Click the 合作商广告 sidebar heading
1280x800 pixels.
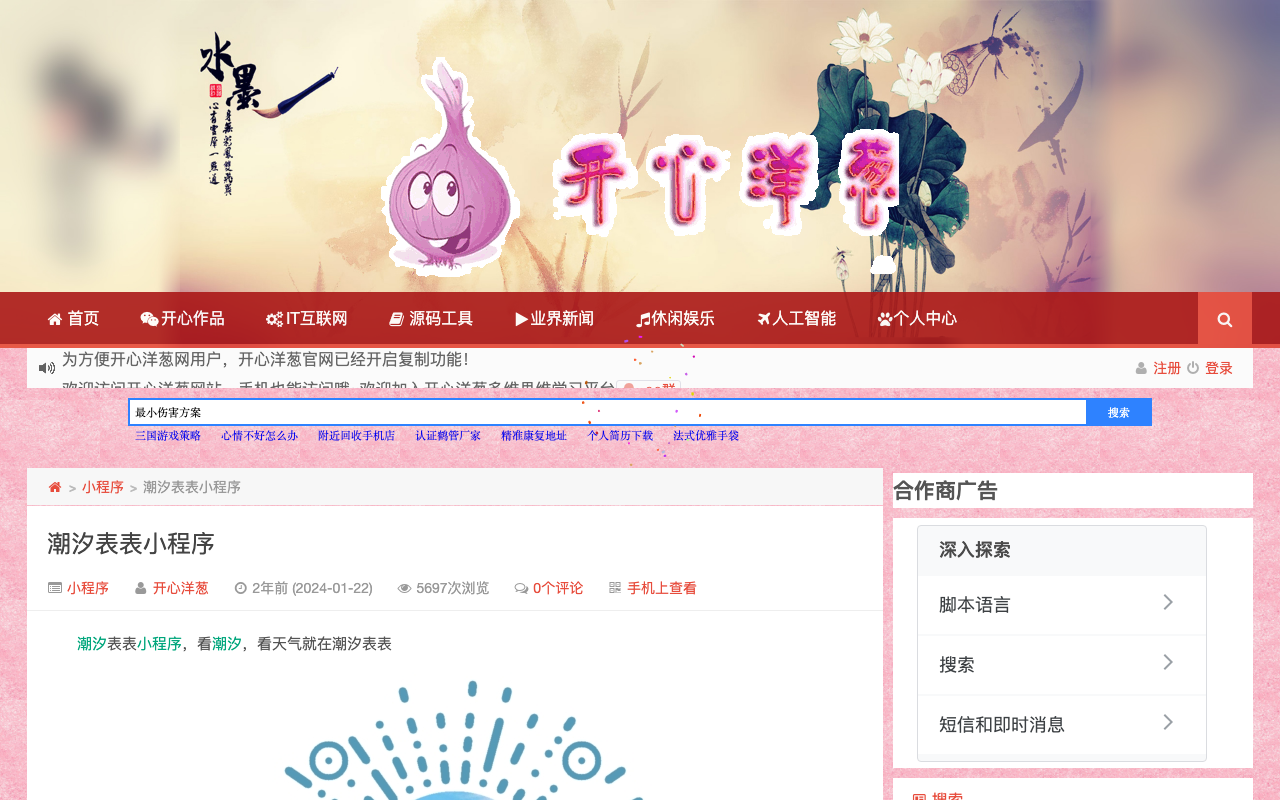pyautogui.click(x=945, y=491)
